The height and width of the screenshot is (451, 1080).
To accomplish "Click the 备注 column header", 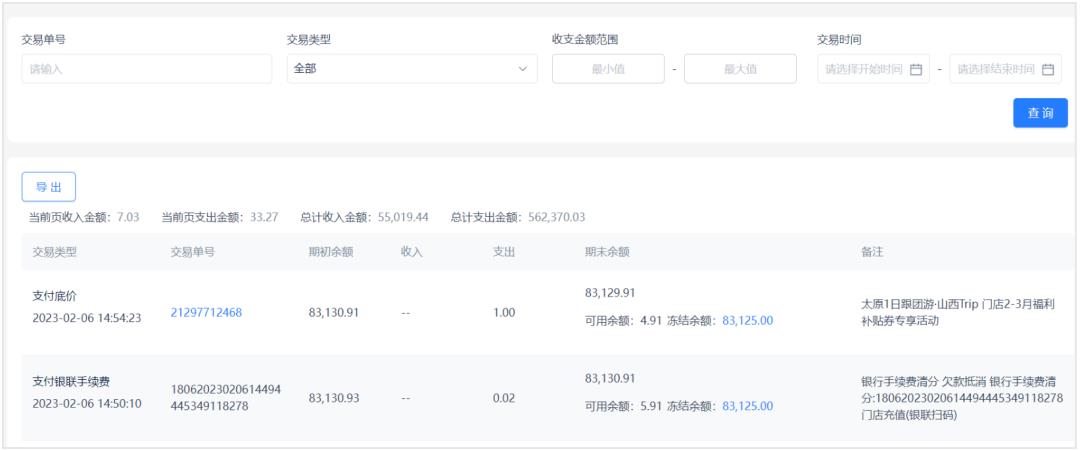I will (872, 252).
